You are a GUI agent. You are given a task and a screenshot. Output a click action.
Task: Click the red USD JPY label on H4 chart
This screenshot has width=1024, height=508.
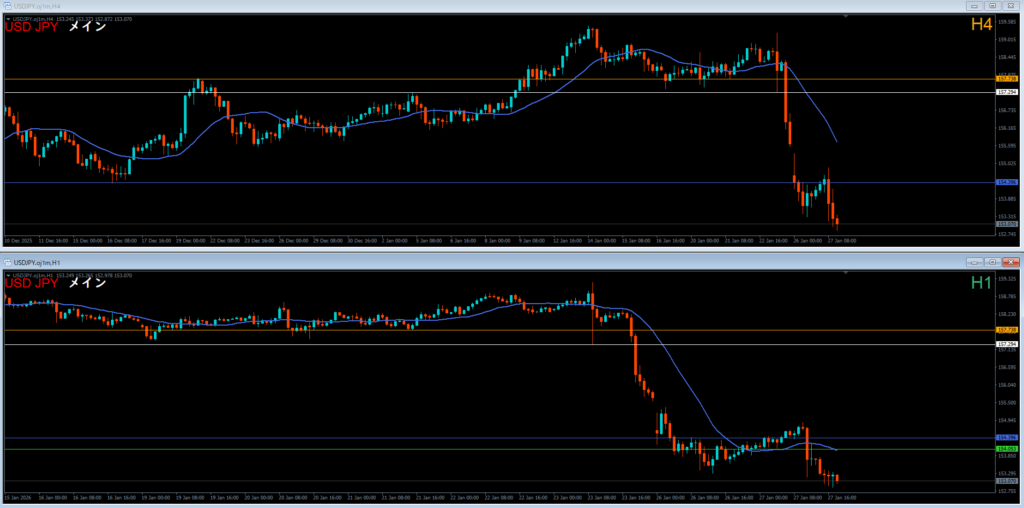(x=31, y=28)
